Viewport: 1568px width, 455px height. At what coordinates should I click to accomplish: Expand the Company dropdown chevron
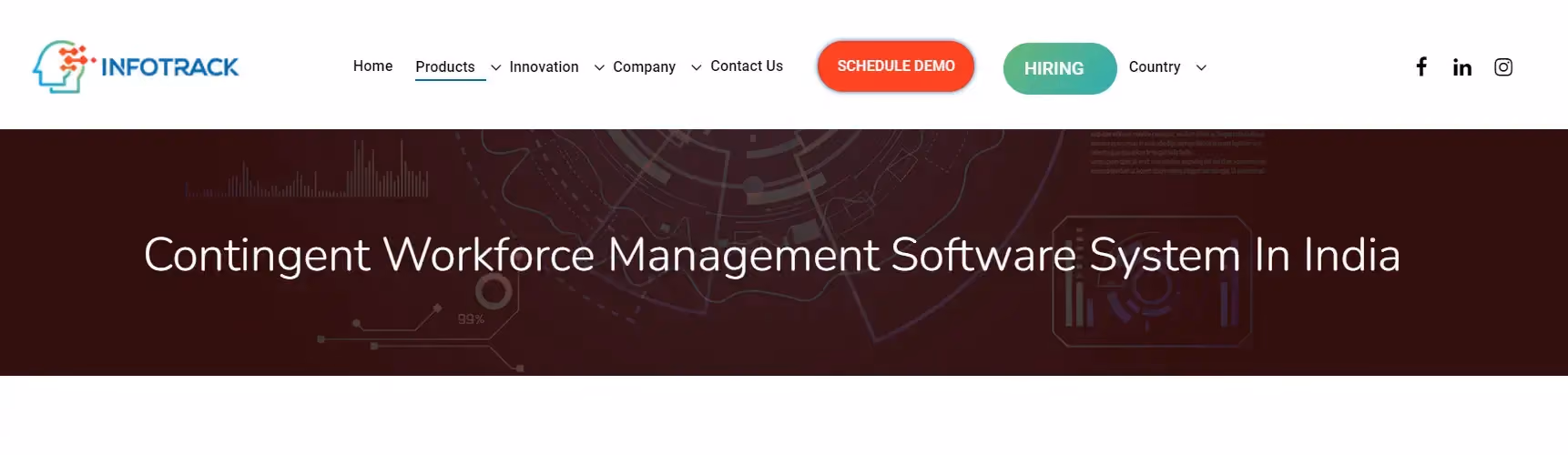(x=697, y=68)
